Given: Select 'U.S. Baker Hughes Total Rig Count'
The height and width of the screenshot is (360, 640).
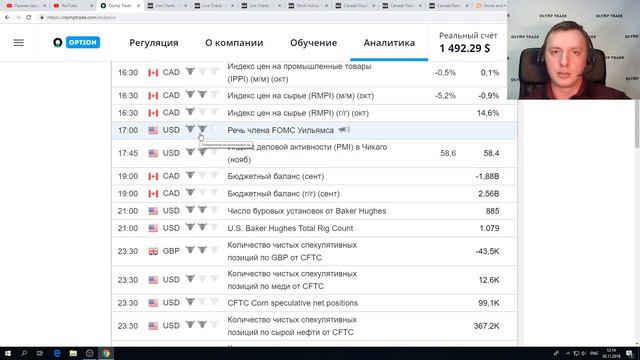Looking at the screenshot, I should (290, 228).
